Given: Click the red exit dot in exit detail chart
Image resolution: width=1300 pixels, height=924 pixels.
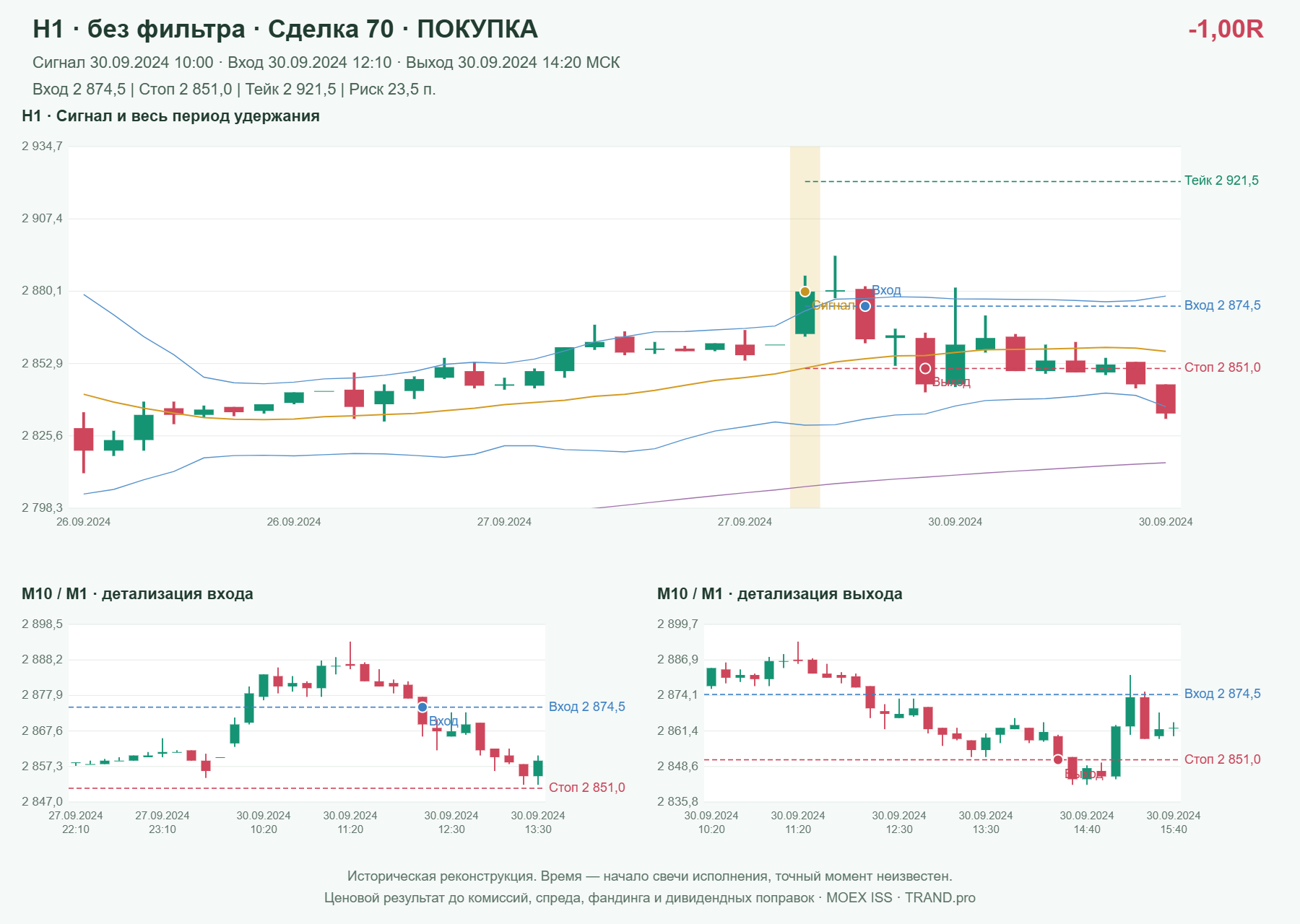Looking at the screenshot, I should coord(1058,759).
